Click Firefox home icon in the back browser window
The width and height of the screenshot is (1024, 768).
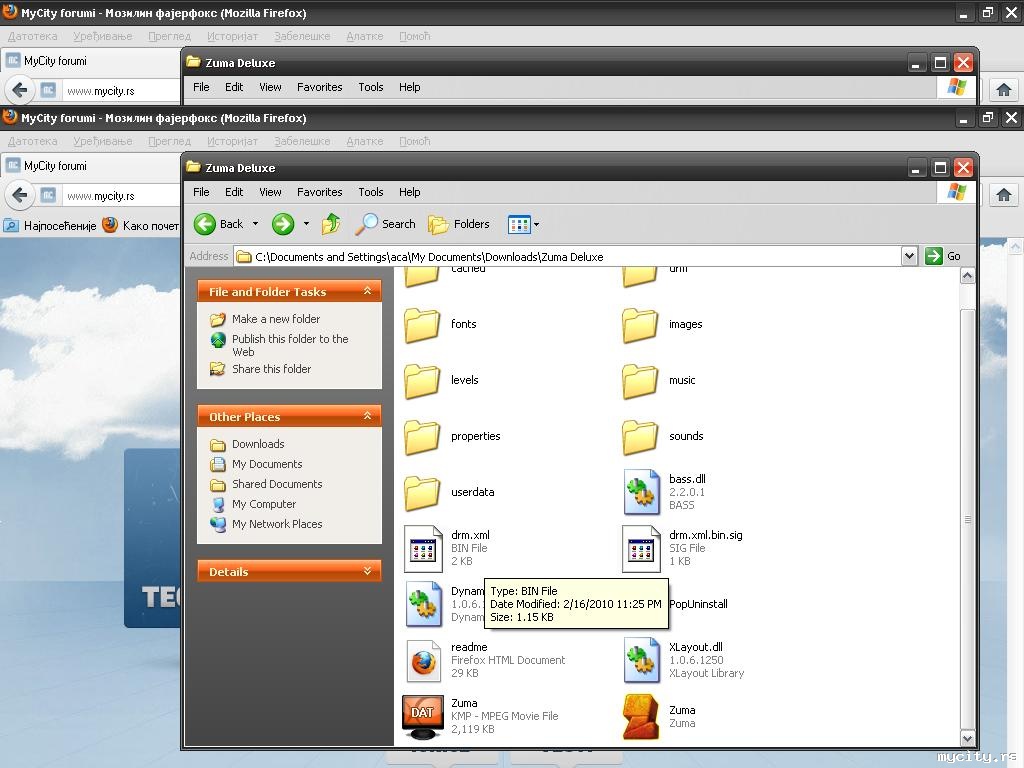click(x=1004, y=89)
